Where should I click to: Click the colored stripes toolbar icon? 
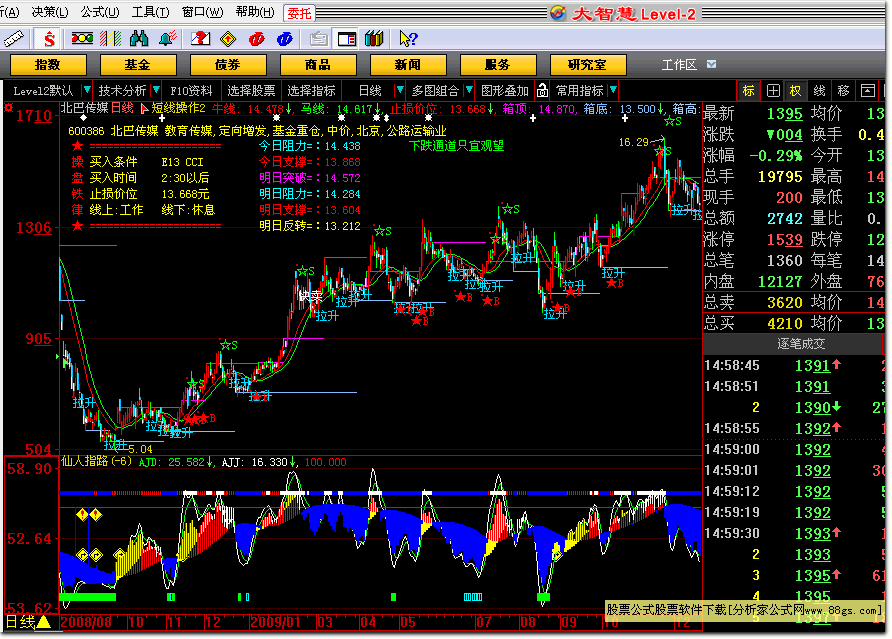coord(110,39)
